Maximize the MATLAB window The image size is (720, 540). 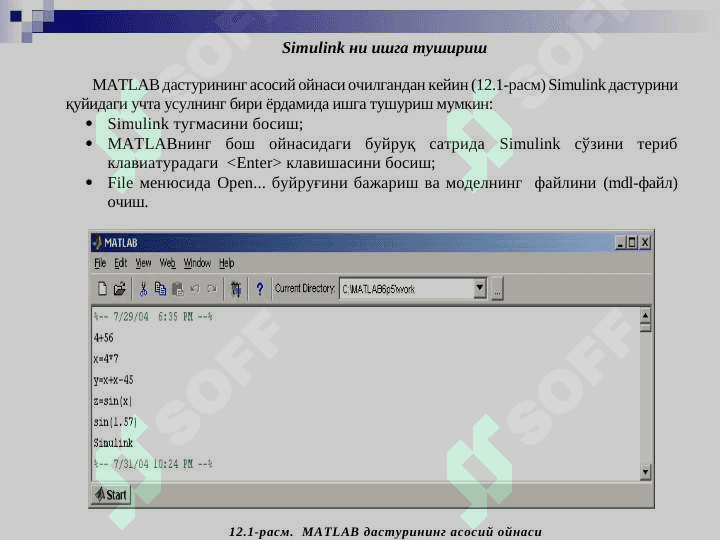coord(632,242)
